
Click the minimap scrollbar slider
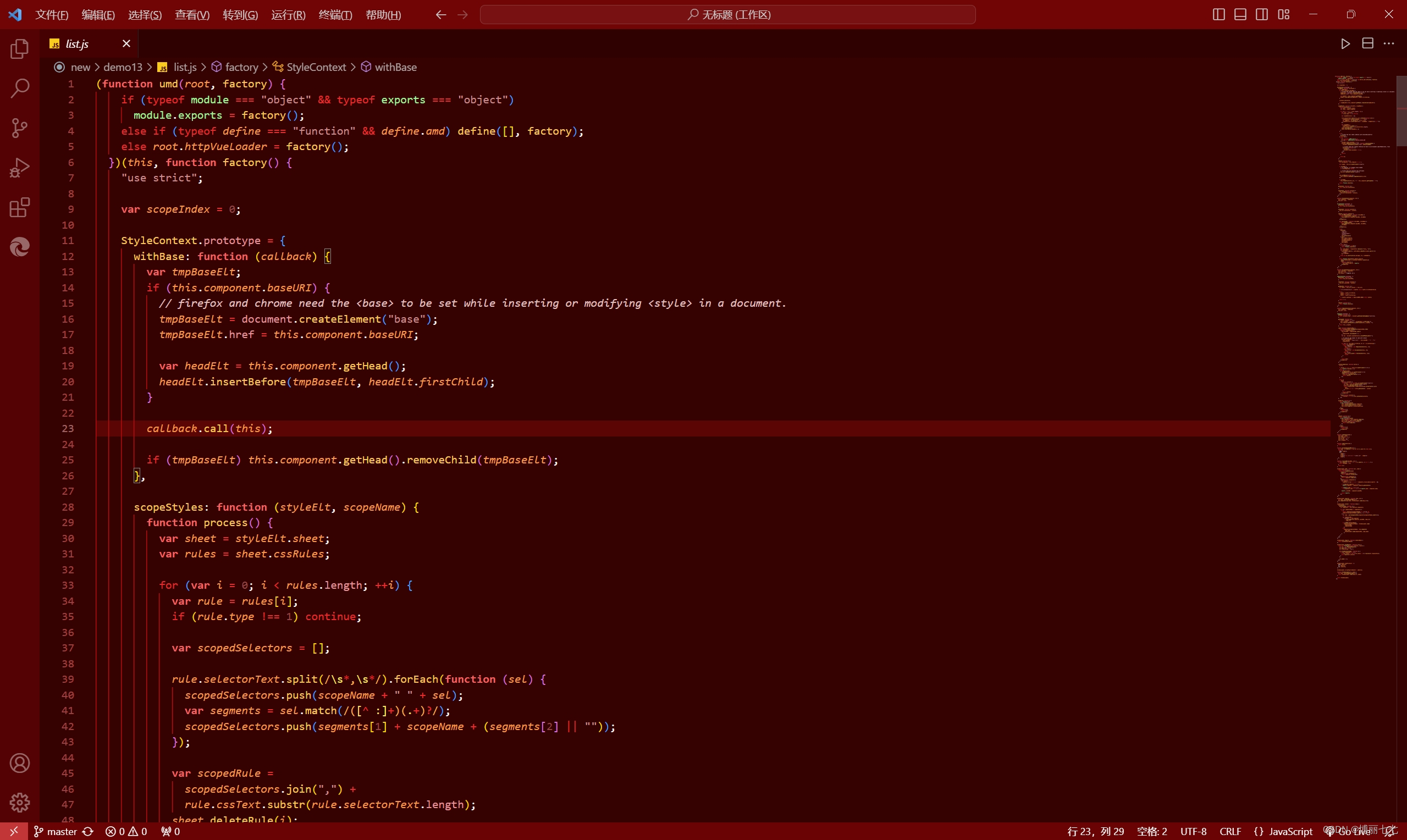(1402, 111)
